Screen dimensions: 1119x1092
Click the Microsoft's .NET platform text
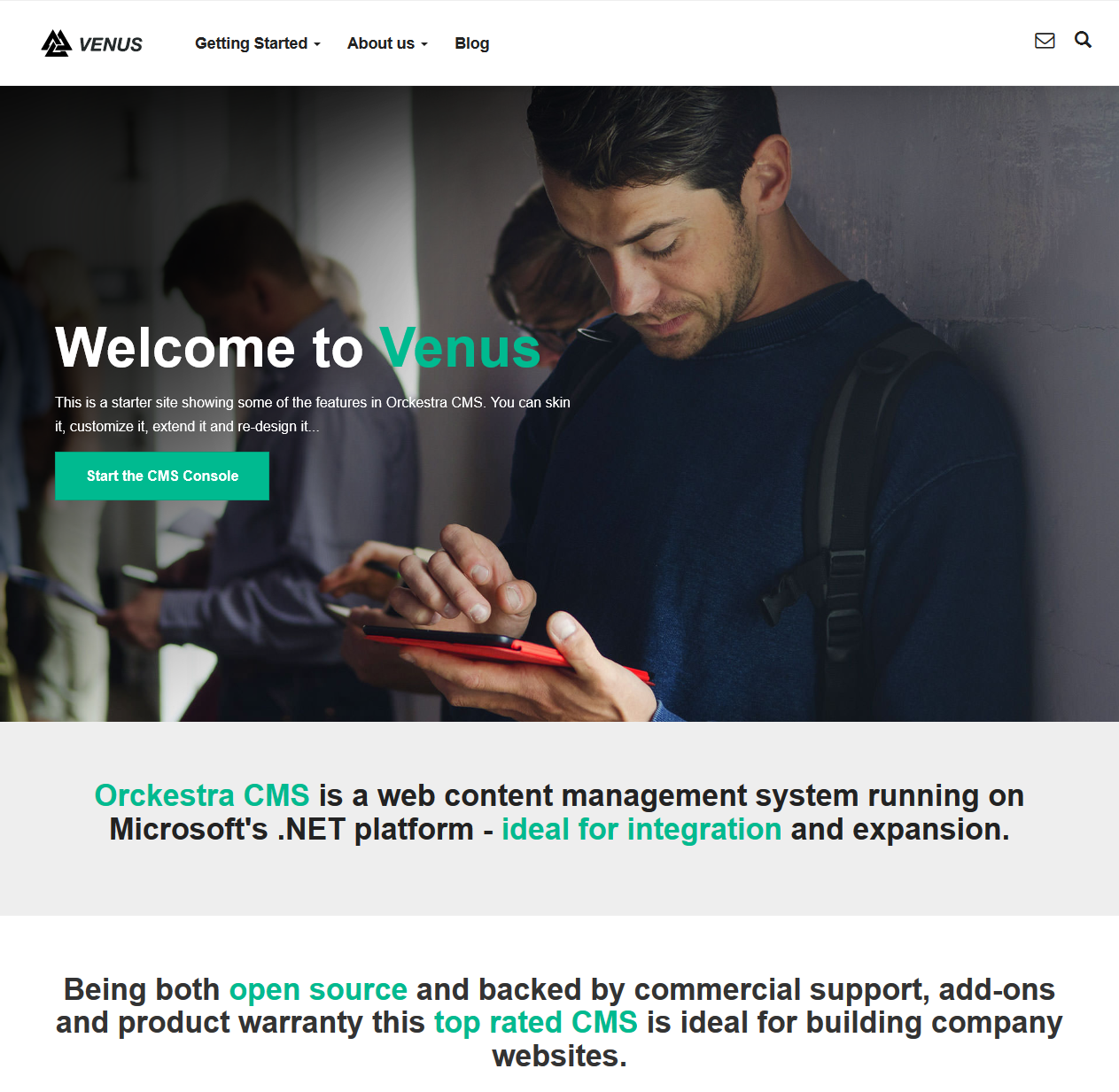[x=291, y=829]
